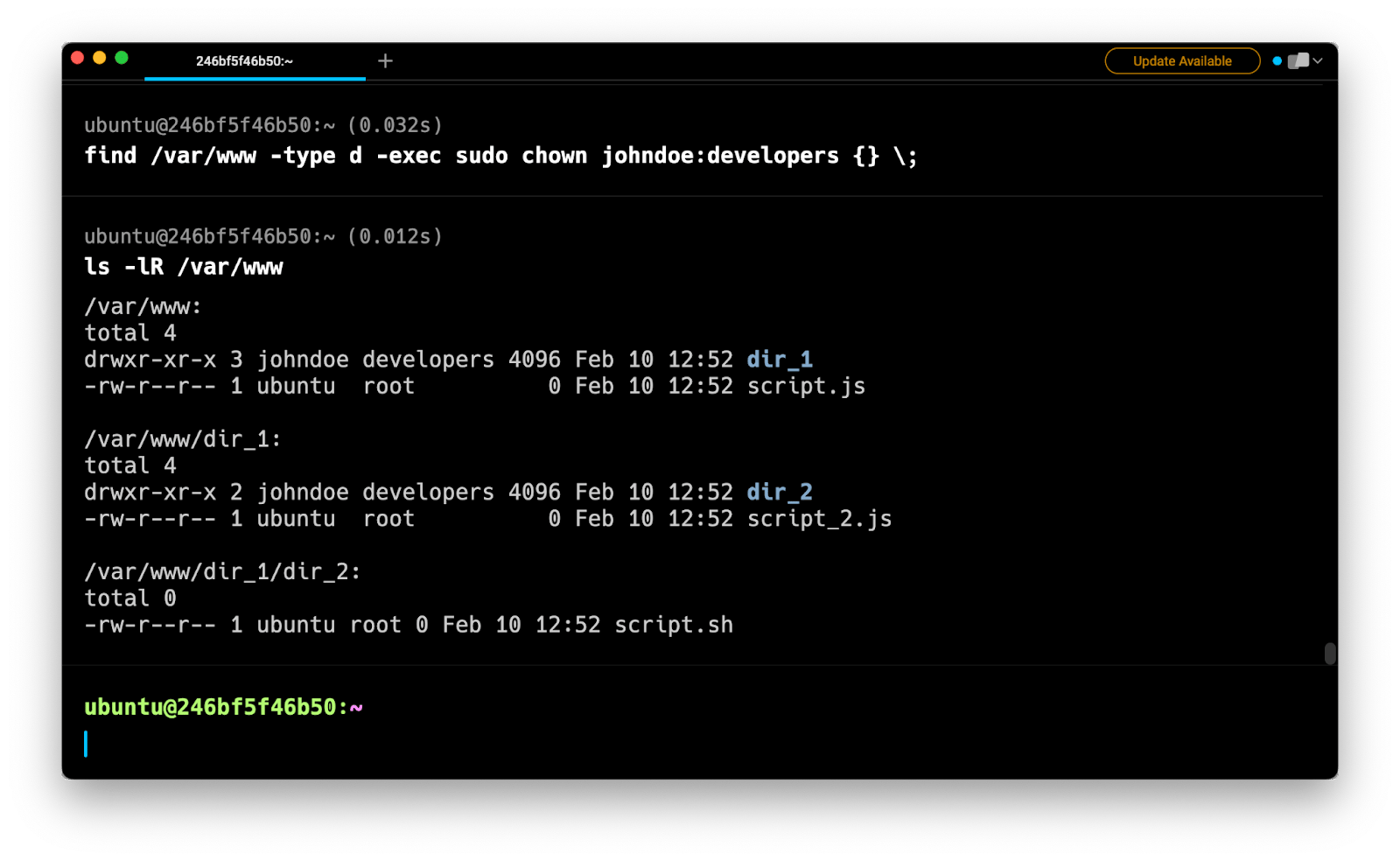Select the ls -lR /var/www command
Image resolution: width=1400 pixels, height=861 pixels.
tap(184, 267)
